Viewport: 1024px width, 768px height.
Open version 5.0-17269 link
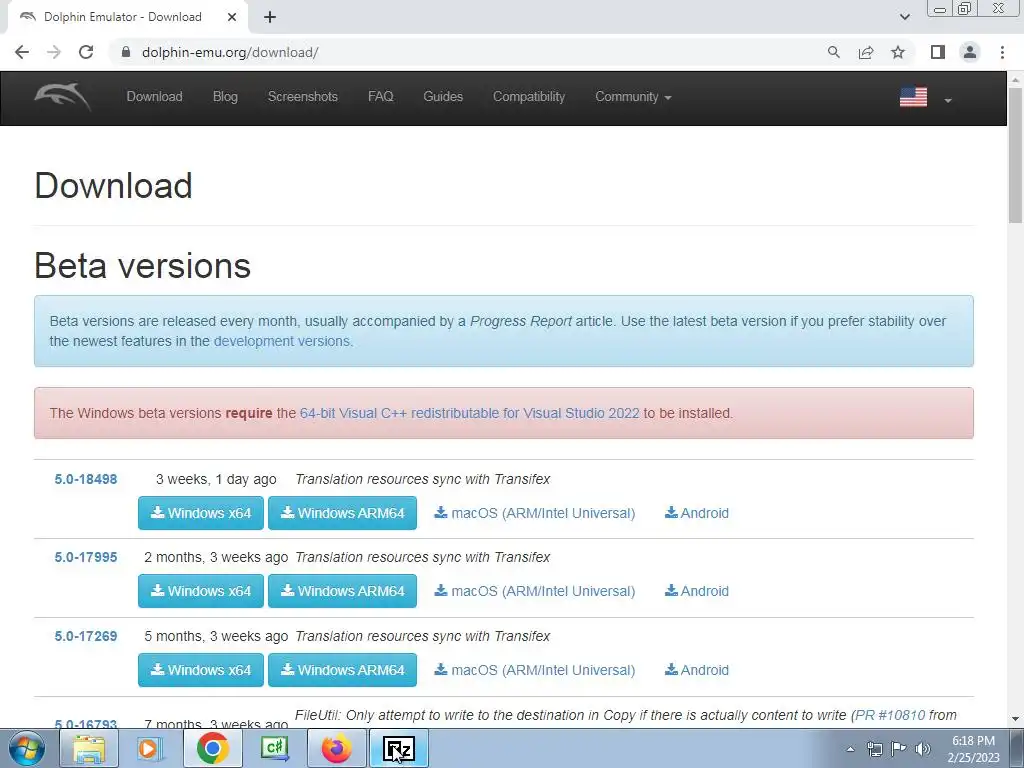[86, 637]
